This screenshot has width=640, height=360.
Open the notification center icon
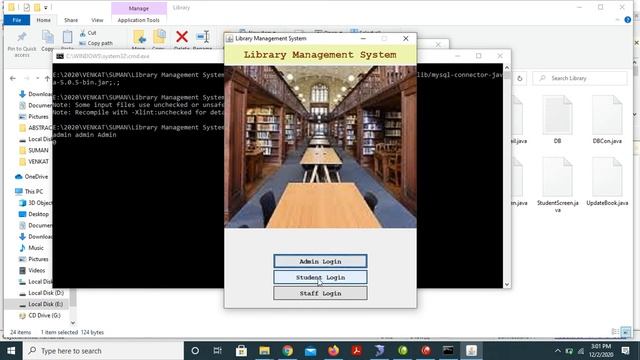tap(625, 351)
